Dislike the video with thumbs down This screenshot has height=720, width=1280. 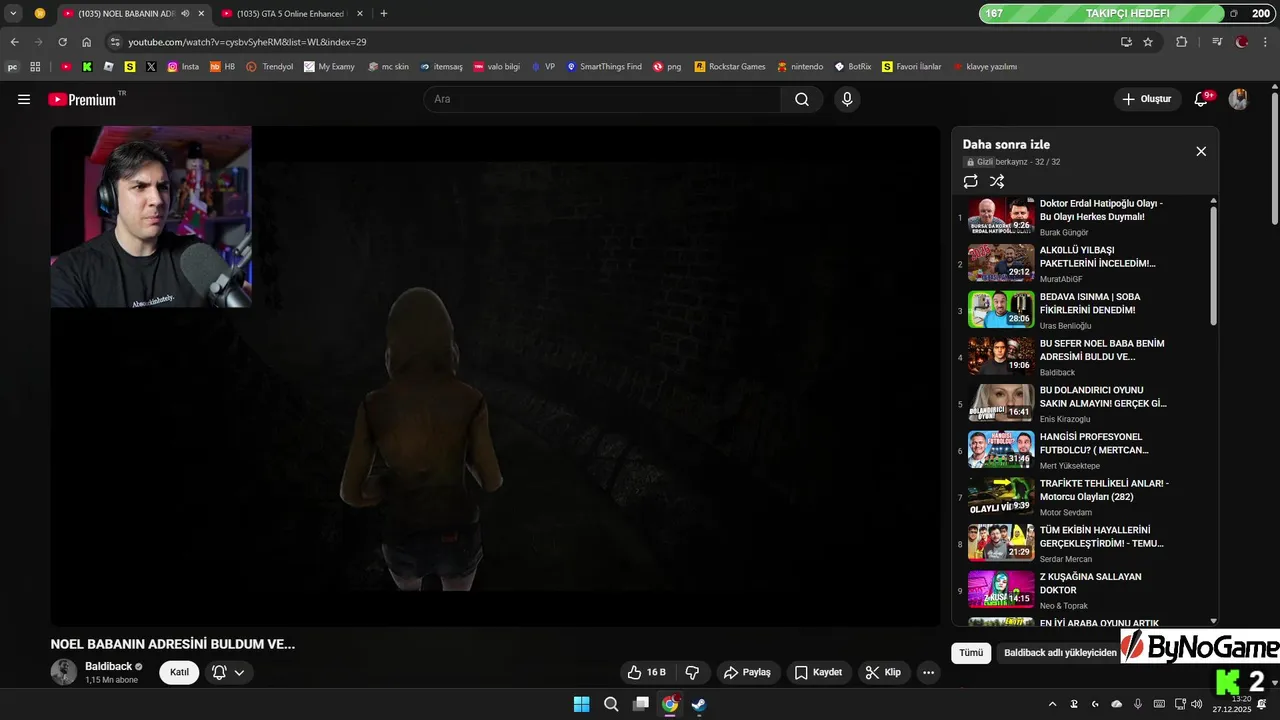pyautogui.click(x=691, y=672)
